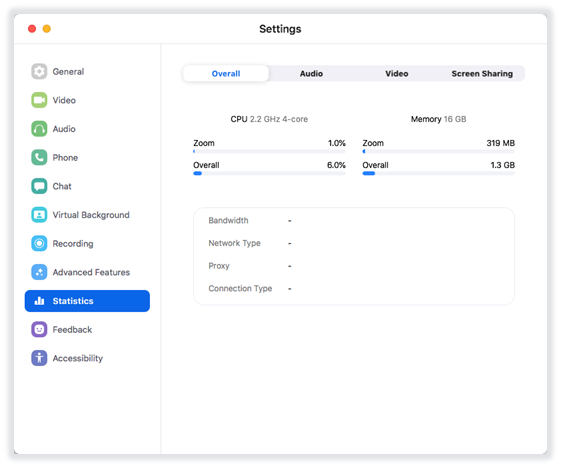The width and height of the screenshot is (561, 468).
Task: Click the green Video camera icon
Action: (x=39, y=100)
